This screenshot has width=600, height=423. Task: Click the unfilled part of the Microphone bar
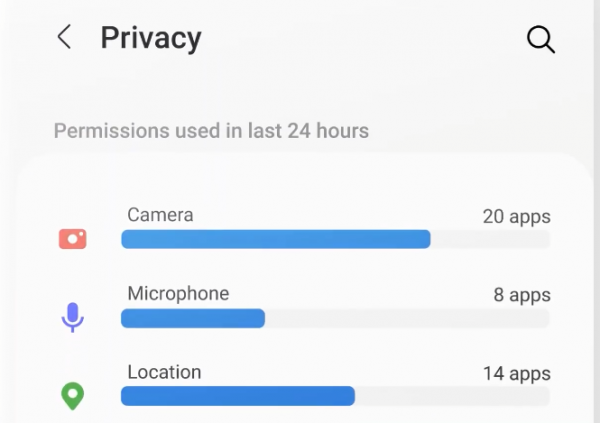(407, 318)
